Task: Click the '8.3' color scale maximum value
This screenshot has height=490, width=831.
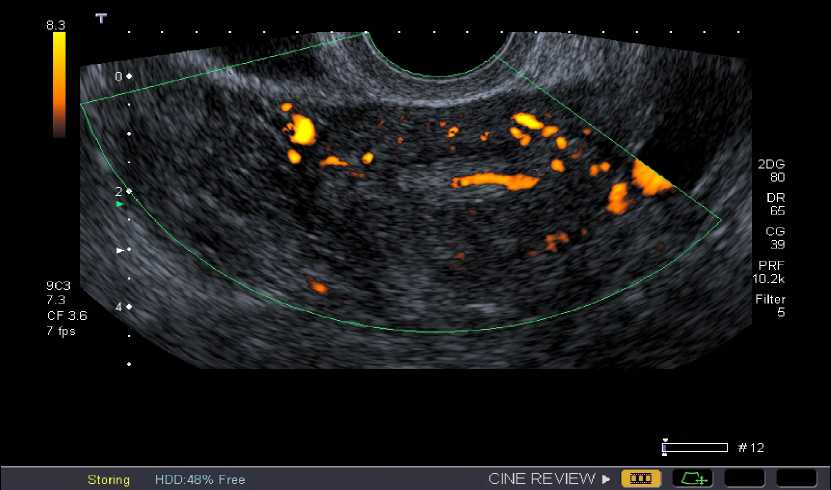Action: coord(56,25)
